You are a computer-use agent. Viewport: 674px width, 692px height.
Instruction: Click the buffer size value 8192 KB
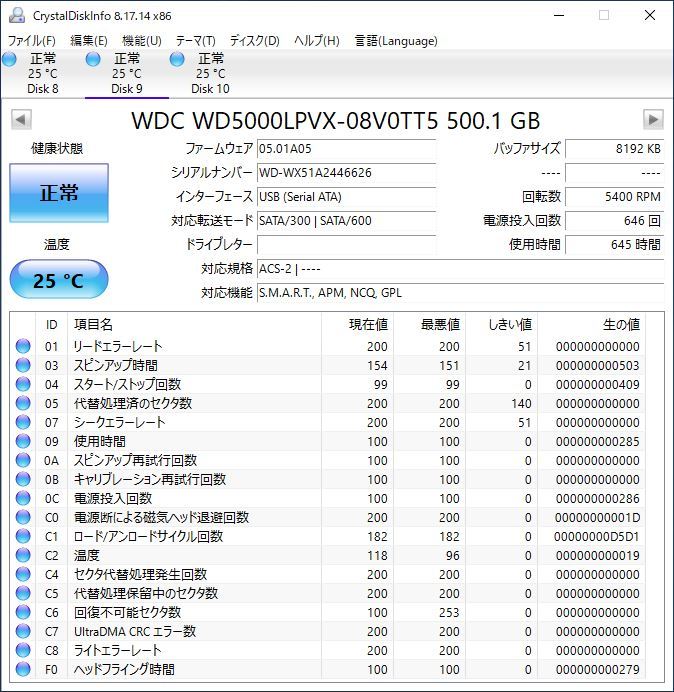(x=614, y=149)
